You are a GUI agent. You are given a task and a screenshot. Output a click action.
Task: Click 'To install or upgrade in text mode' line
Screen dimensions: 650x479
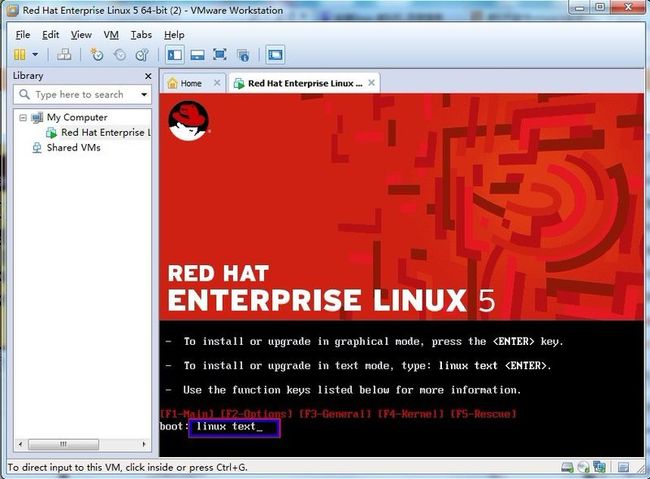(367, 366)
